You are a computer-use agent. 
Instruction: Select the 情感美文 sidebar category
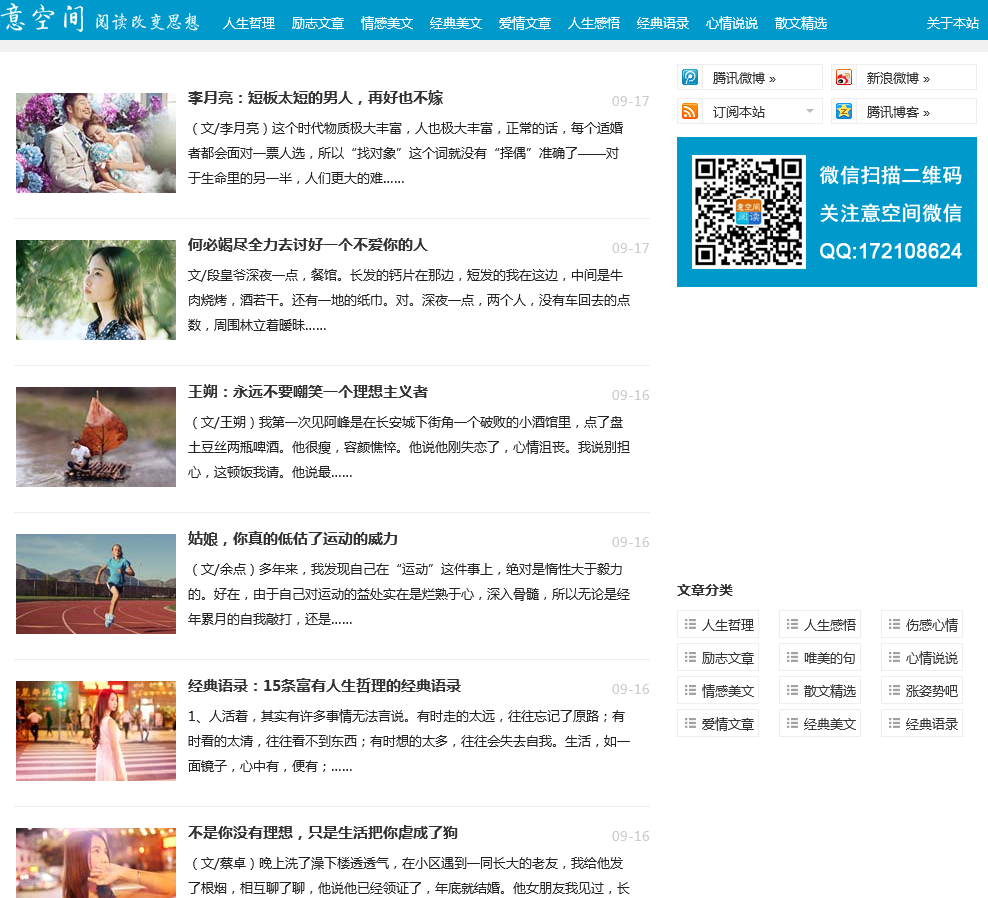(x=718, y=691)
